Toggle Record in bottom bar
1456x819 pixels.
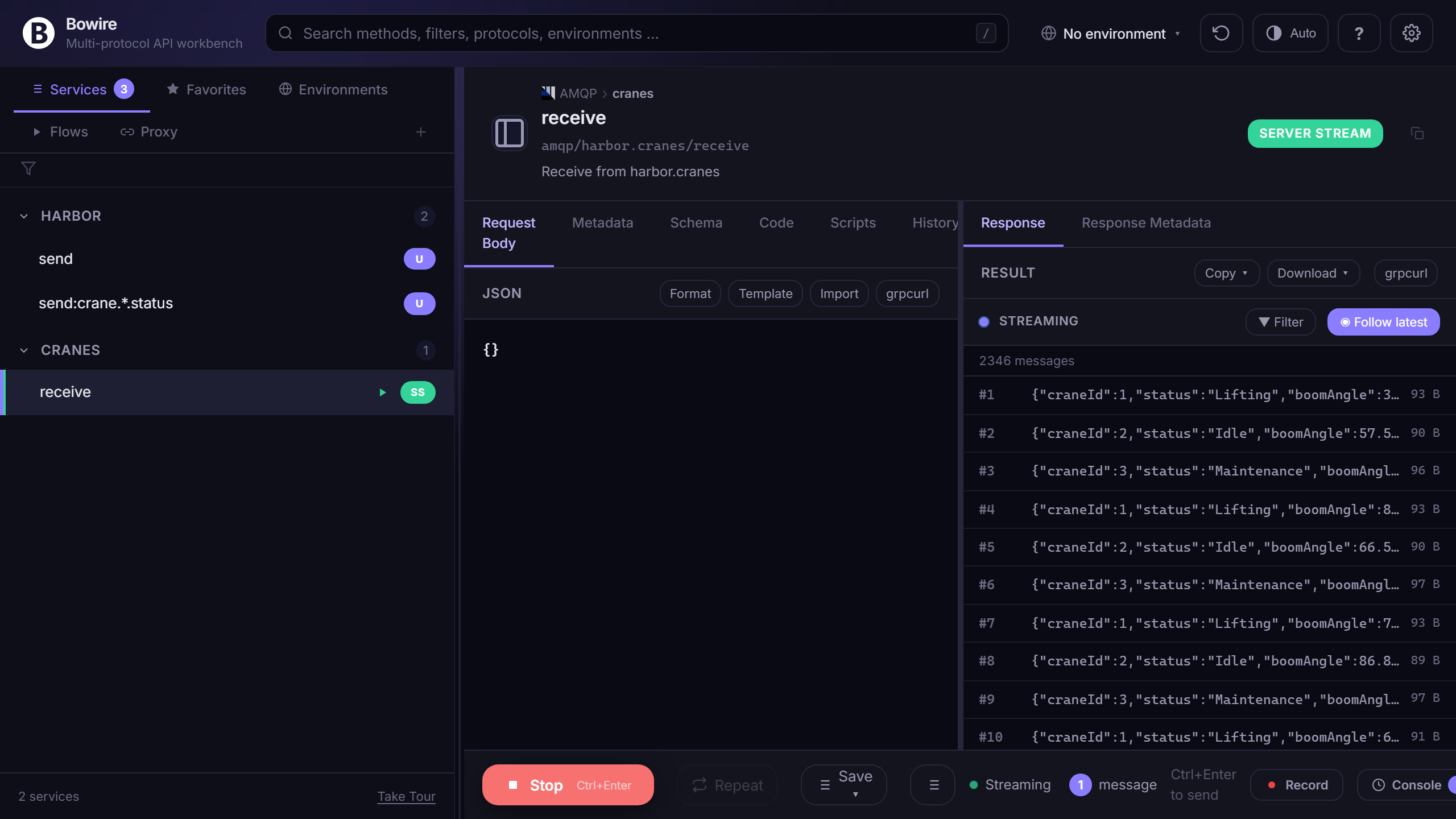1297,785
